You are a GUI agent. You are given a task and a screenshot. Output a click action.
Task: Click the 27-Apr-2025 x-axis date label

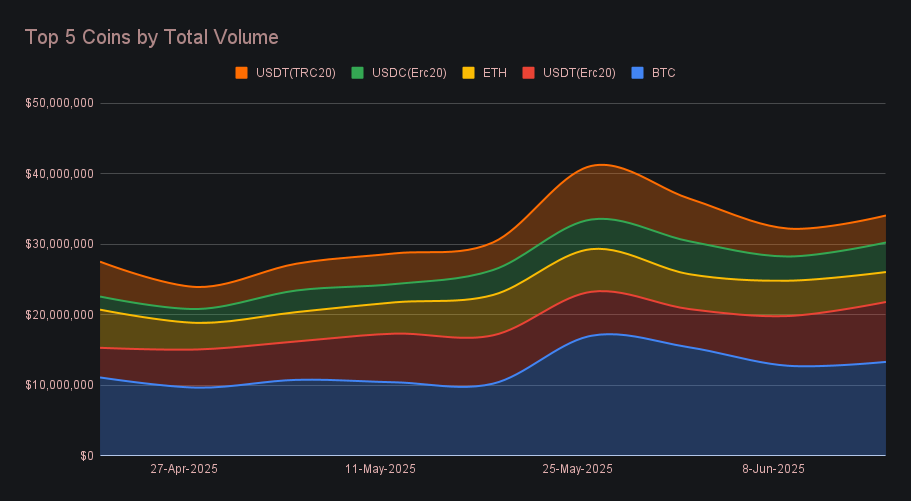point(184,468)
